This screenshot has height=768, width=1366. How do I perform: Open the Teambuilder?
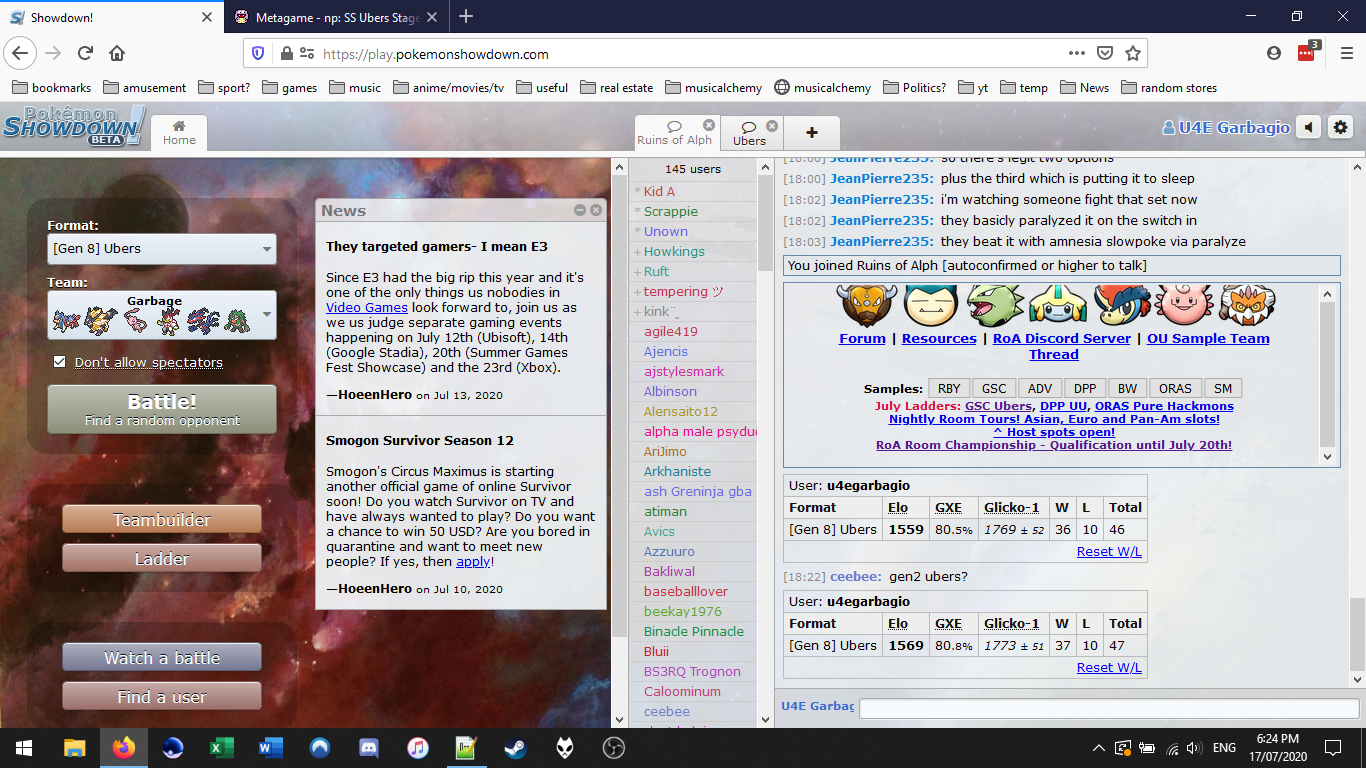tap(162, 520)
